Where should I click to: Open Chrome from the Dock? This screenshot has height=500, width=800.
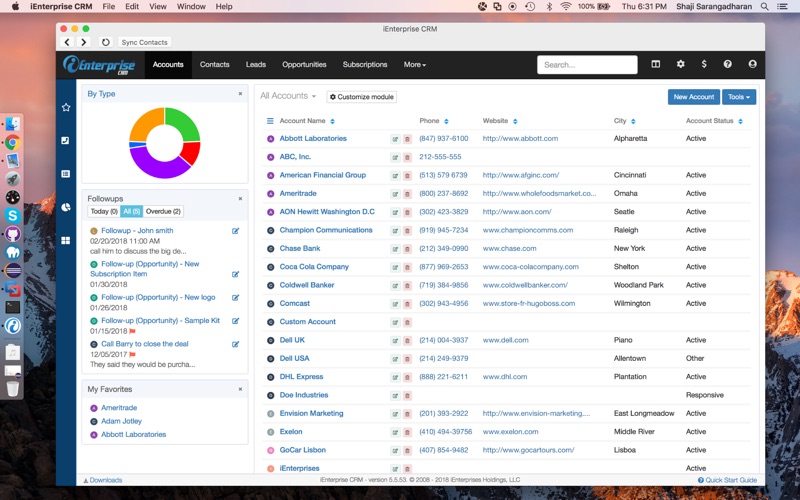13,143
